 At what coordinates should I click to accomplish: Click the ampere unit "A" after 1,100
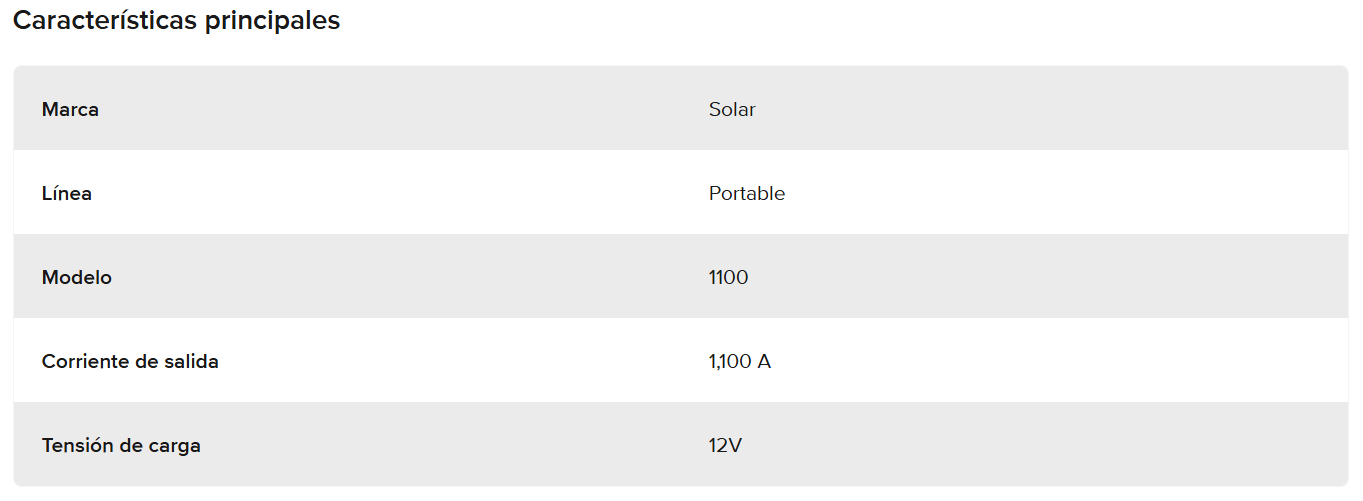pyautogui.click(x=764, y=361)
